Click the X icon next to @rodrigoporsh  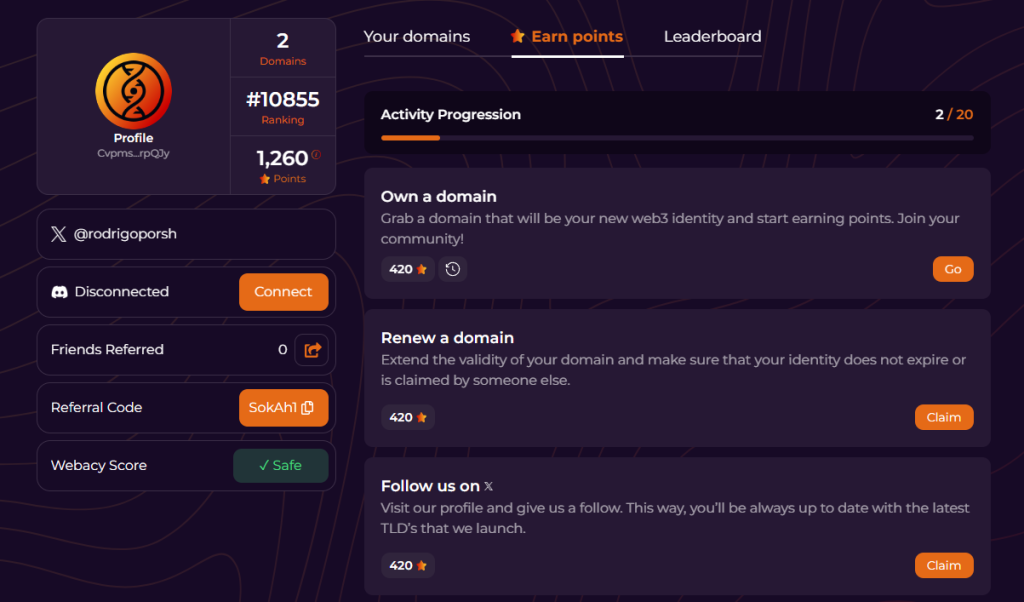(x=59, y=233)
